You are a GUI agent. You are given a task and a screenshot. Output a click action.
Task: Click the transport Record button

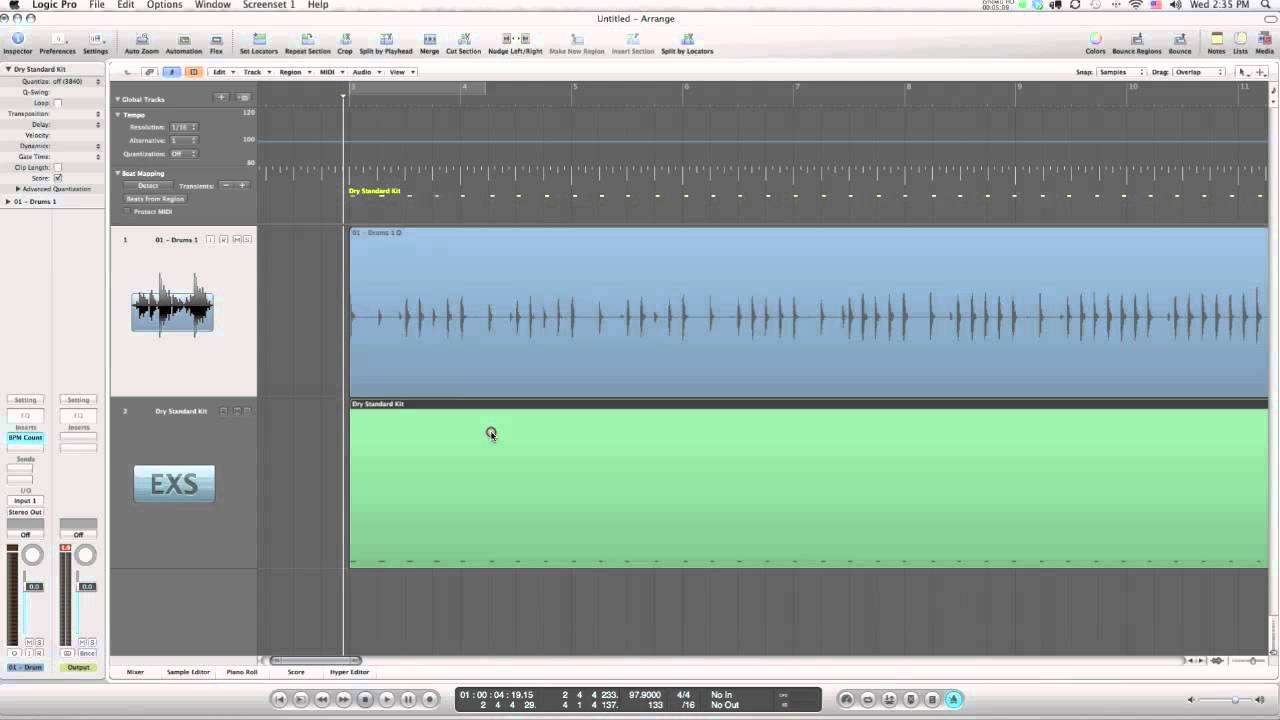[430, 699]
